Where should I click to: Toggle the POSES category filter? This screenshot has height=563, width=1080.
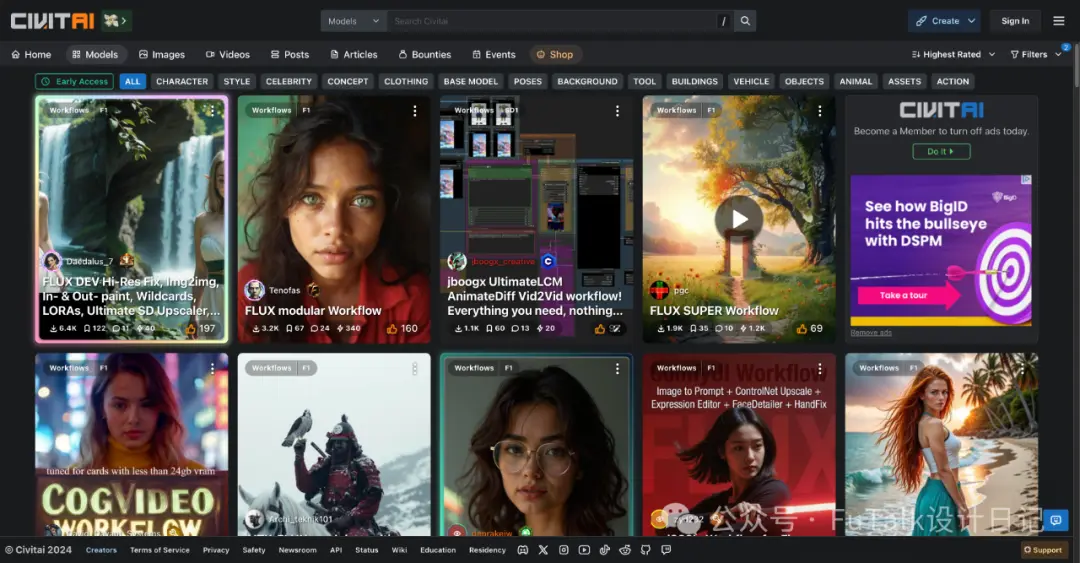(528, 81)
